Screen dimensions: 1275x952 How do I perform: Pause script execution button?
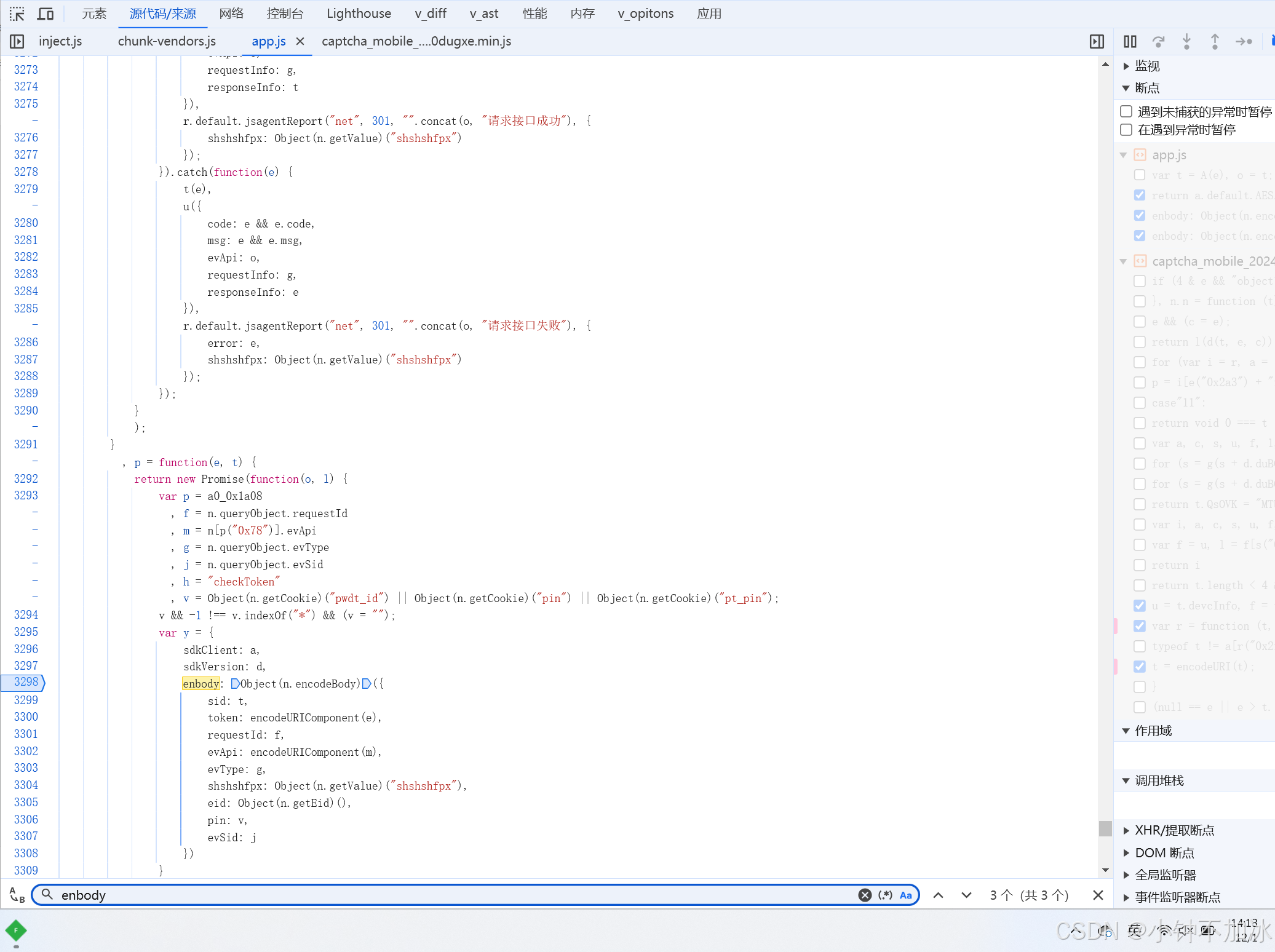[x=1130, y=41]
